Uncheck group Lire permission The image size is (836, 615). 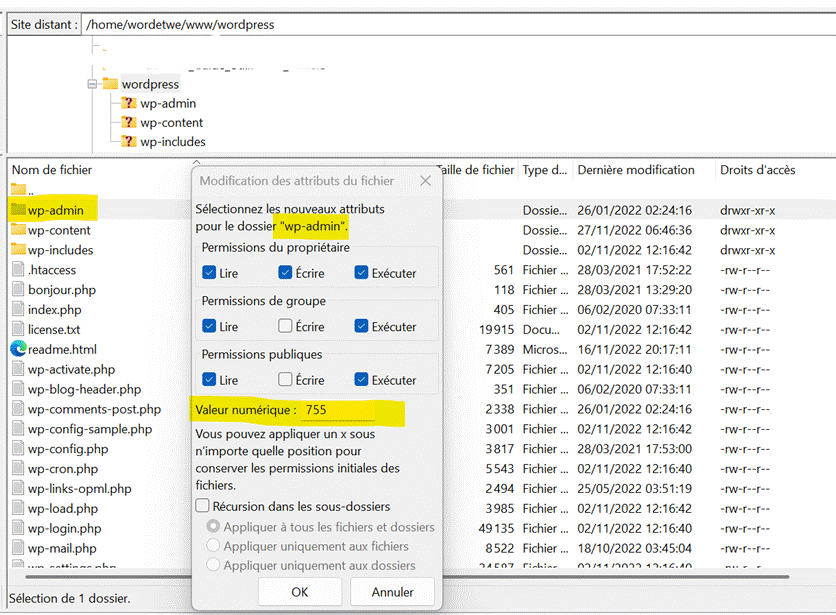point(209,326)
